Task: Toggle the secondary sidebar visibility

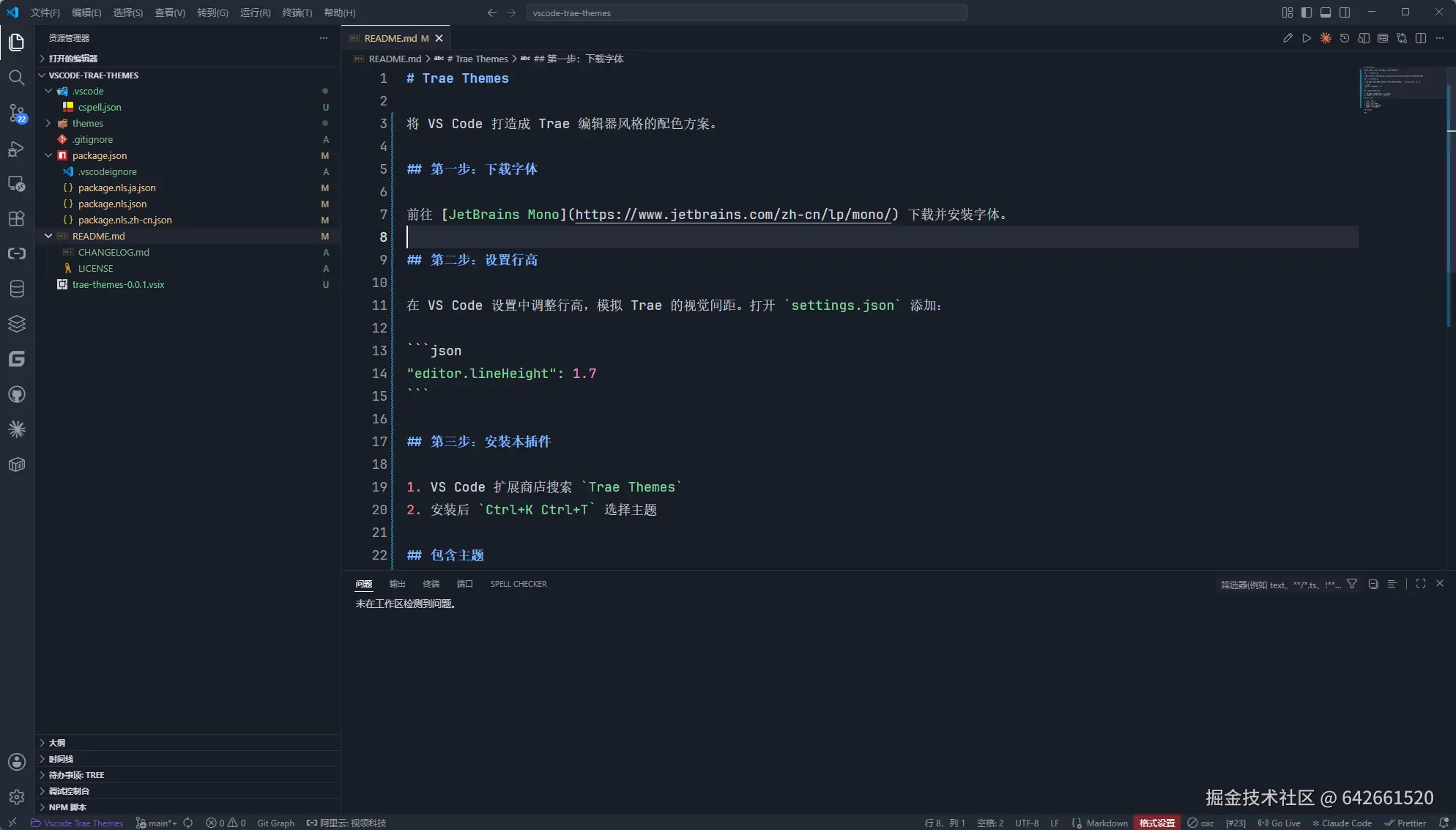Action: tap(1345, 12)
